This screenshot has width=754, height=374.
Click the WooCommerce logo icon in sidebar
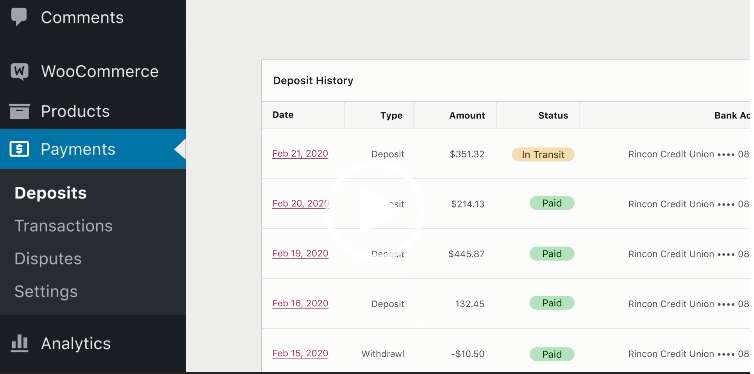coord(19,72)
